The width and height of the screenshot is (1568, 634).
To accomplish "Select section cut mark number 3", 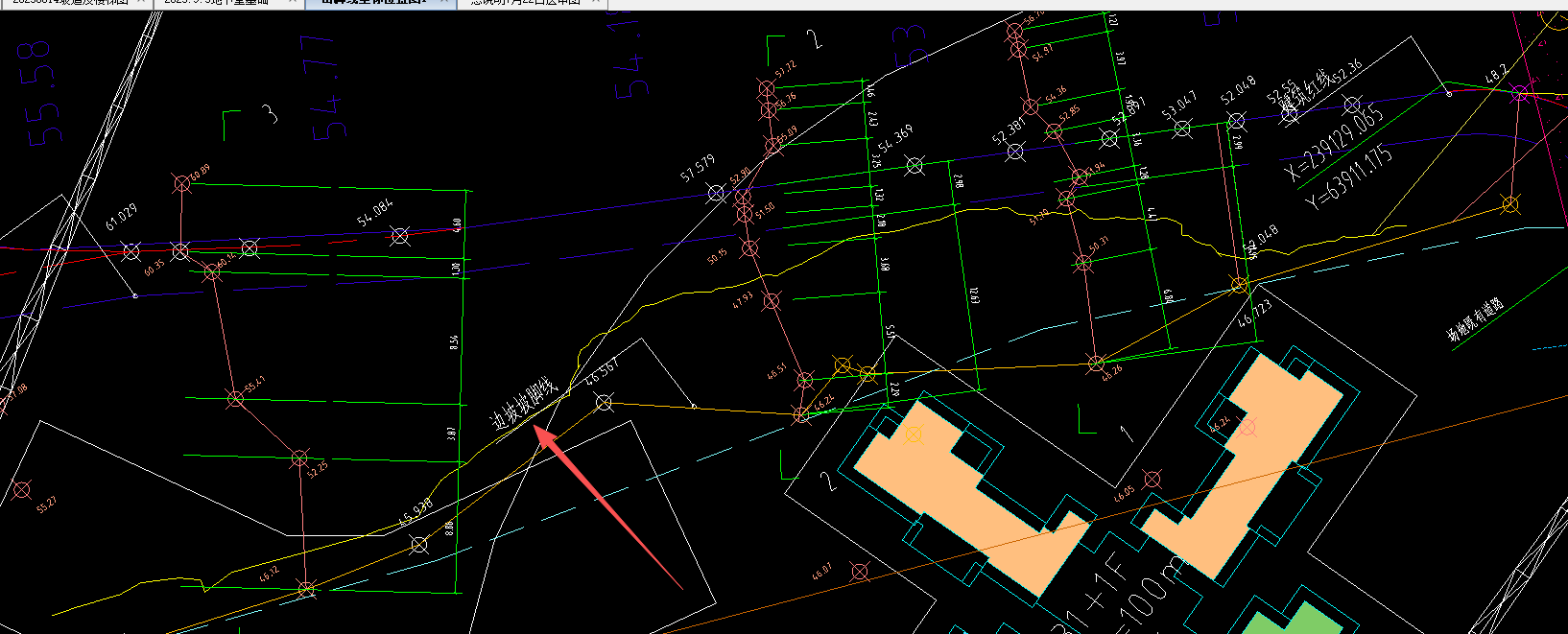I will 271,114.
